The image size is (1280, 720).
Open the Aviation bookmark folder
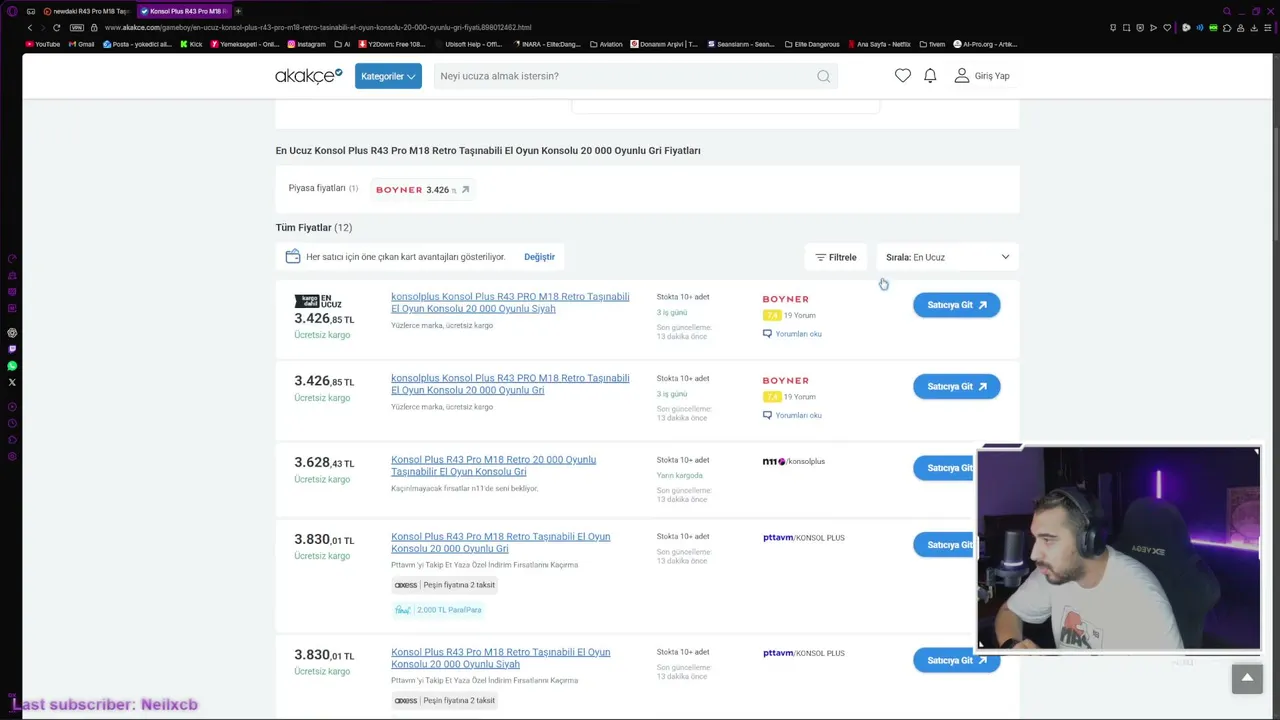(x=606, y=44)
